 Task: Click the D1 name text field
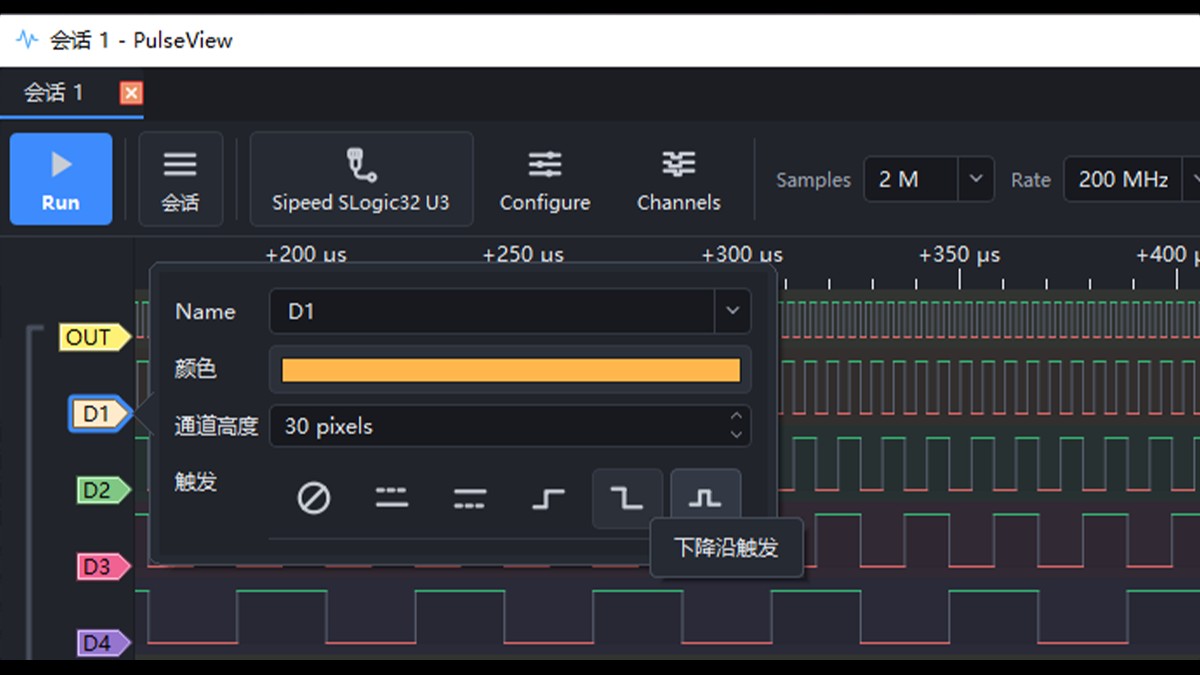point(492,311)
